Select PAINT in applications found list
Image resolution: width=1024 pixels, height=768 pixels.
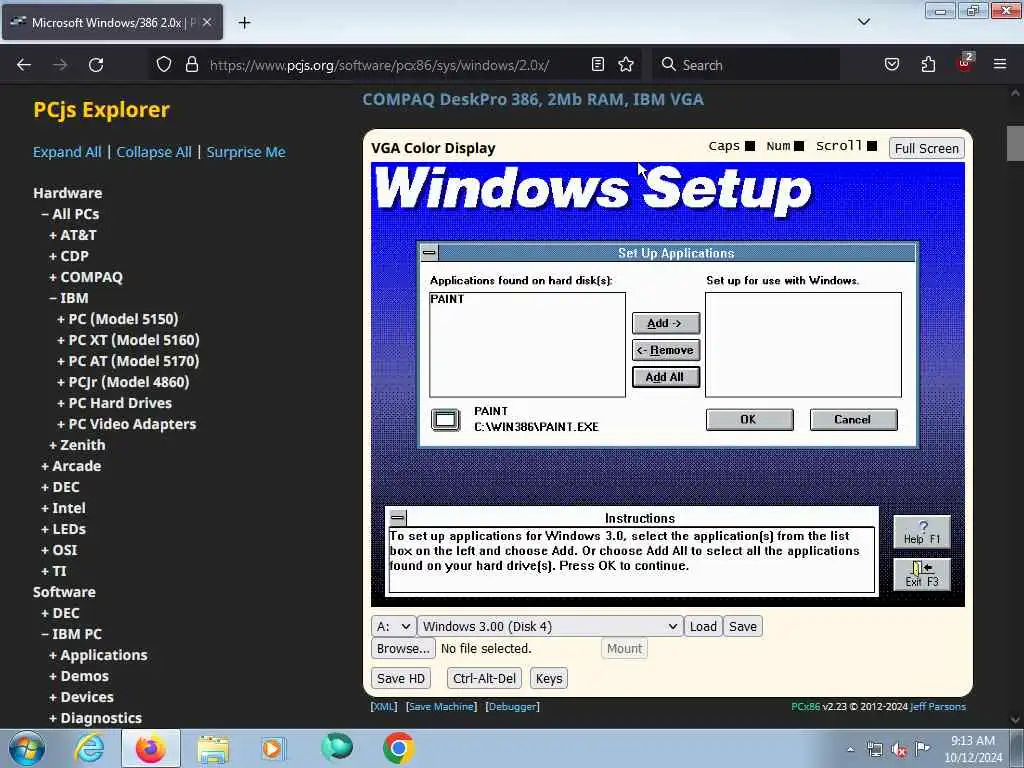pyautogui.click(x=447, y=299)
